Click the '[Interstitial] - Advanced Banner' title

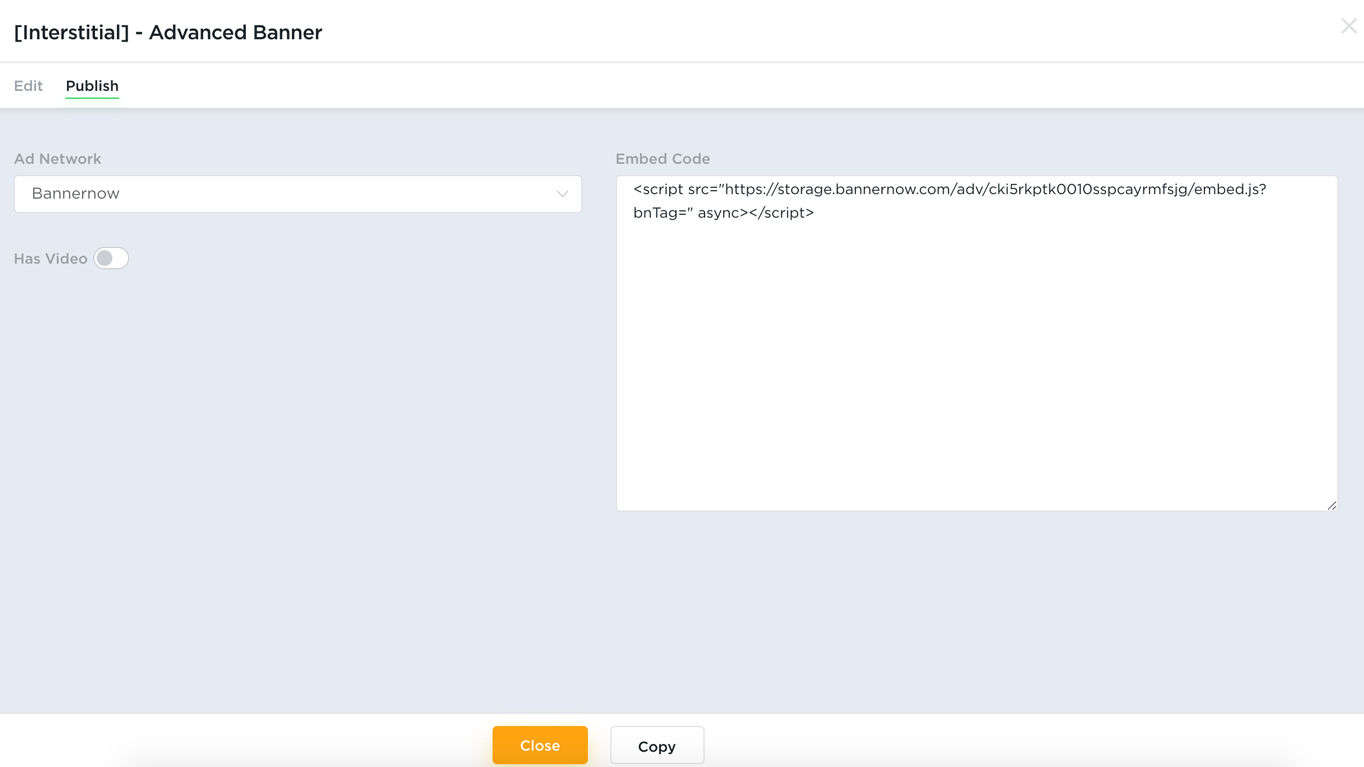(x=168, y=32)
